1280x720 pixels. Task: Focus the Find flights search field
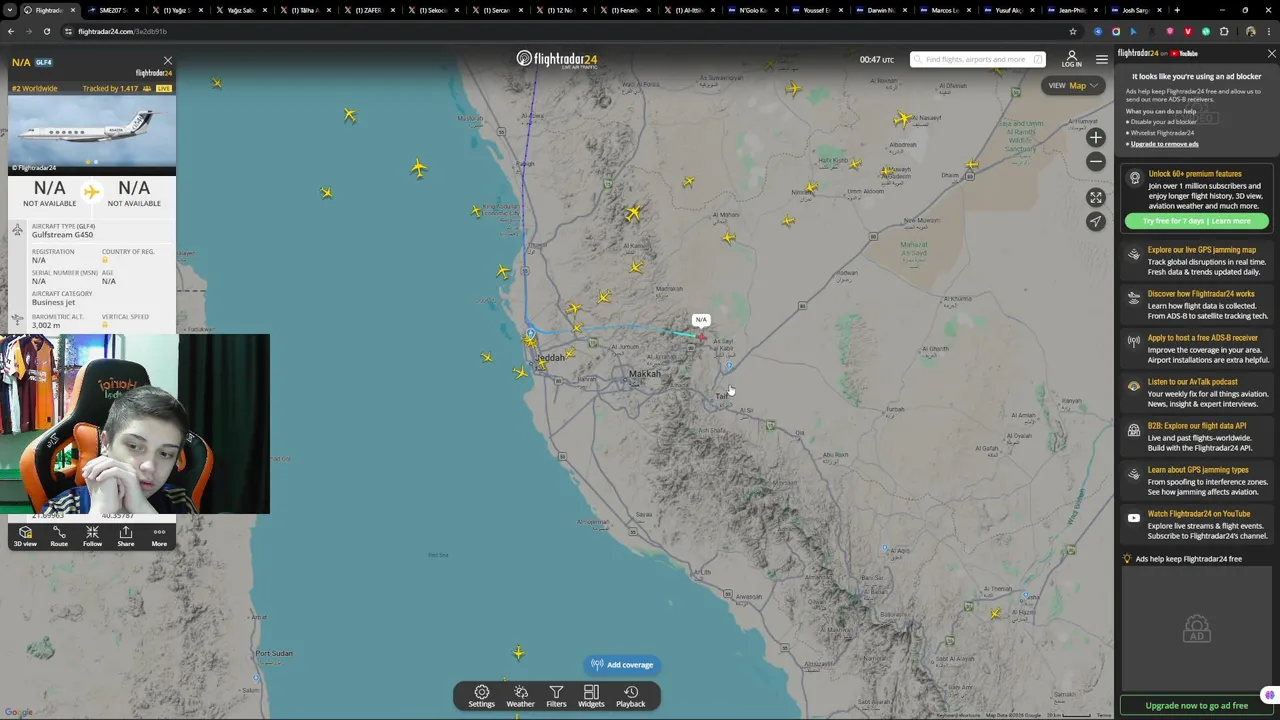click(x=978, y=59)
